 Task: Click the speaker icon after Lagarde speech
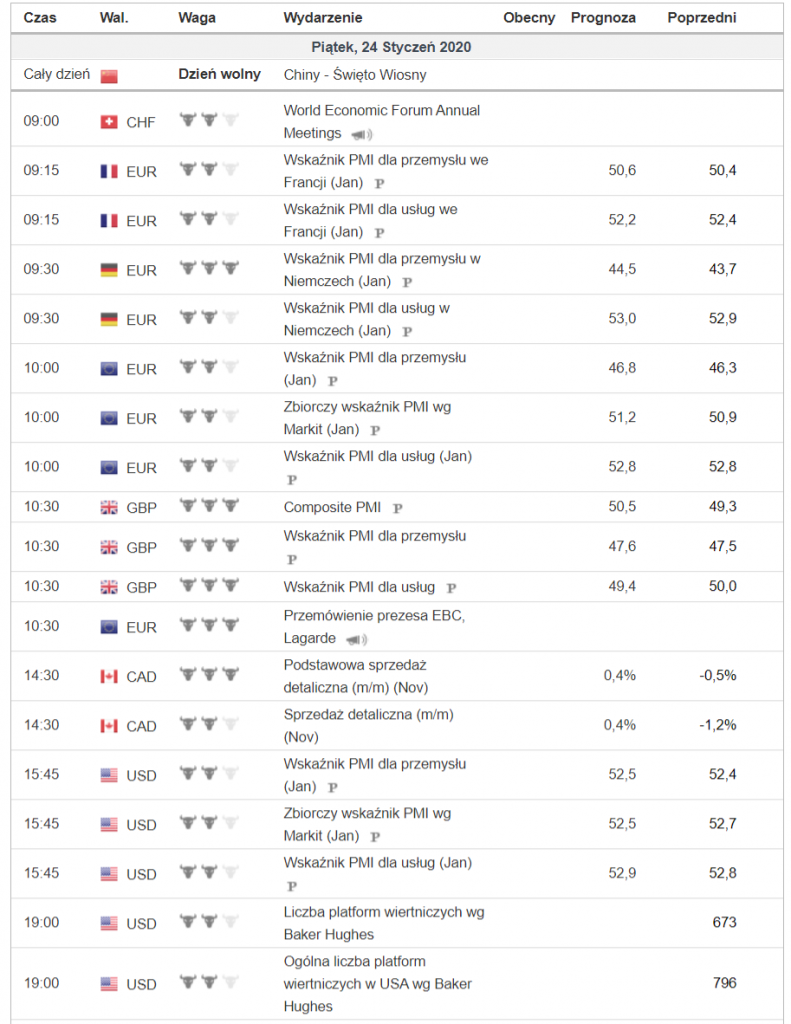[356, 639]
